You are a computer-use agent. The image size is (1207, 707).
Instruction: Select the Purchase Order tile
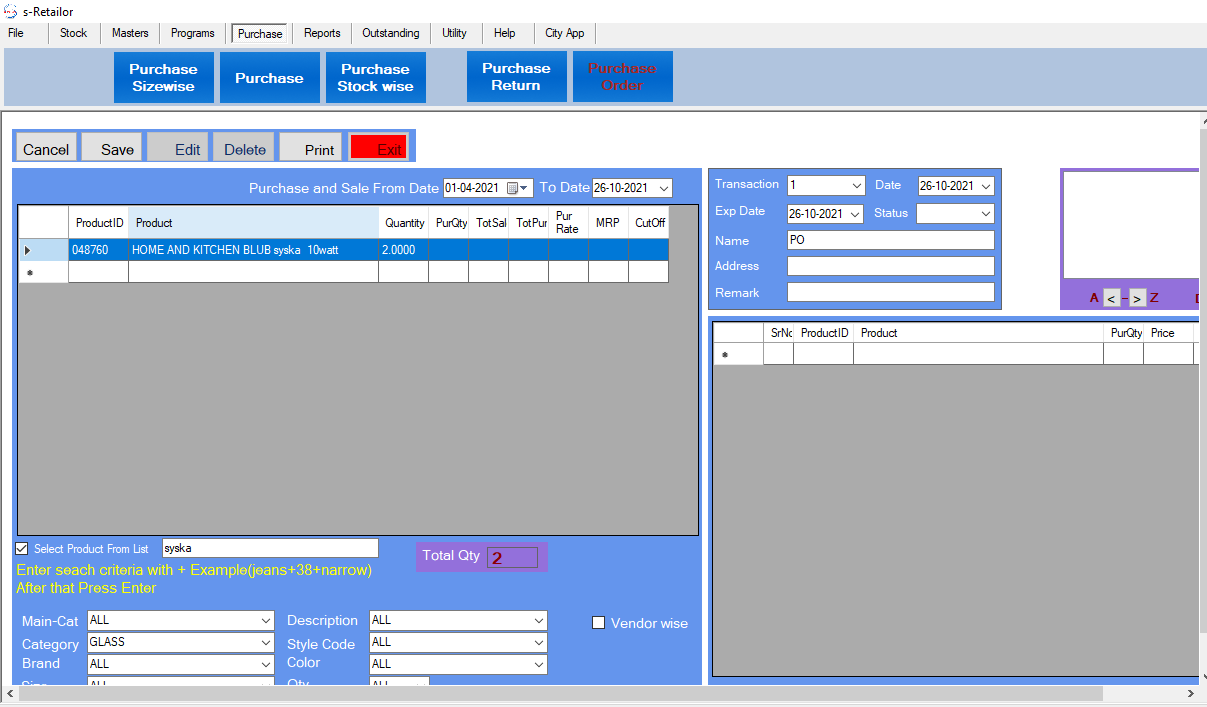(x=622, y=77)
